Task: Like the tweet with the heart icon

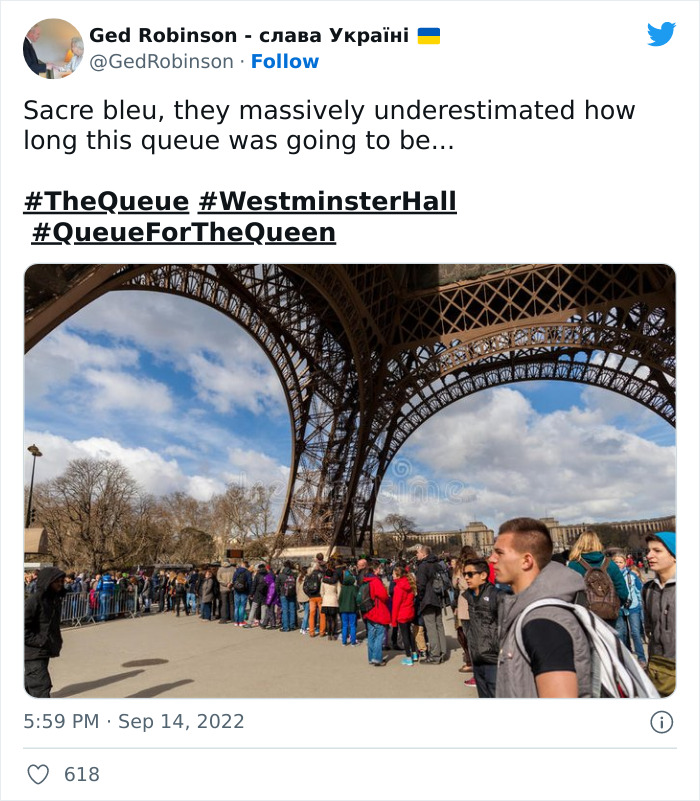Action: click(38, 774)
